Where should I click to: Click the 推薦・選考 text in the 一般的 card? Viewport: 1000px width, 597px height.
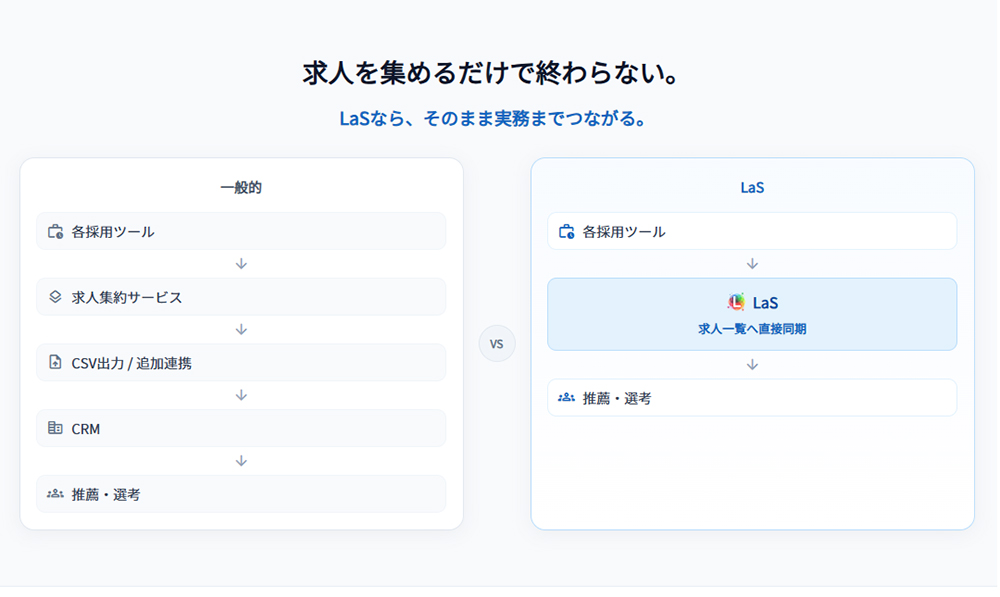106,495
